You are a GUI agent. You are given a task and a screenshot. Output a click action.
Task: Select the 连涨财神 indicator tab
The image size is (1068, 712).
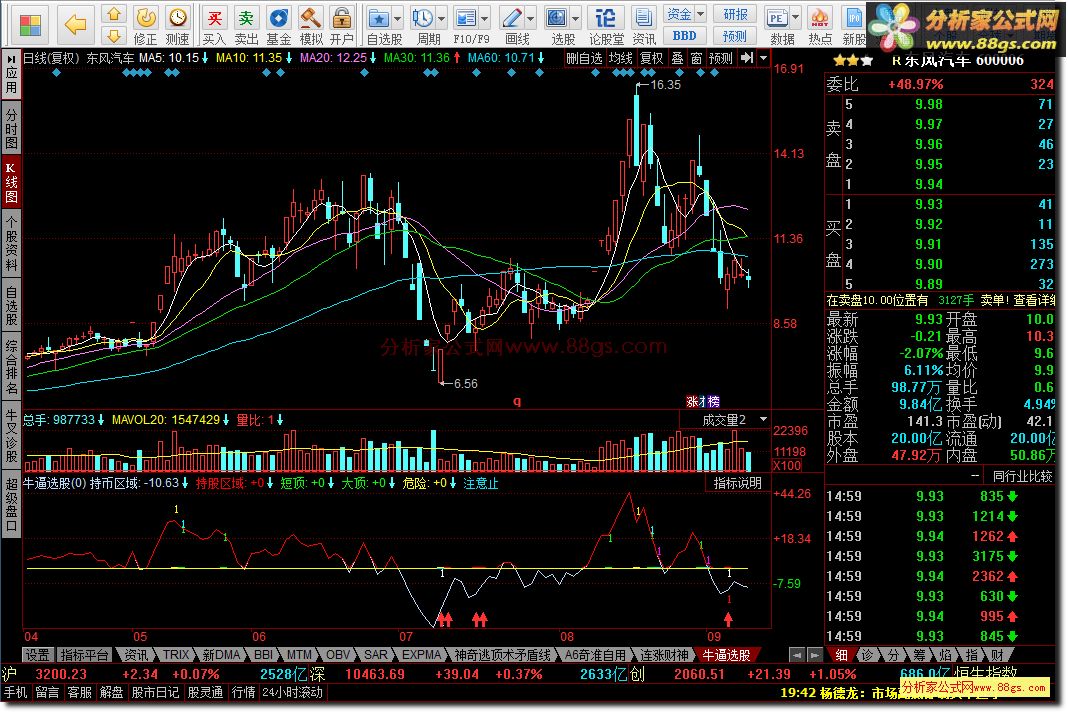(664, 655)
